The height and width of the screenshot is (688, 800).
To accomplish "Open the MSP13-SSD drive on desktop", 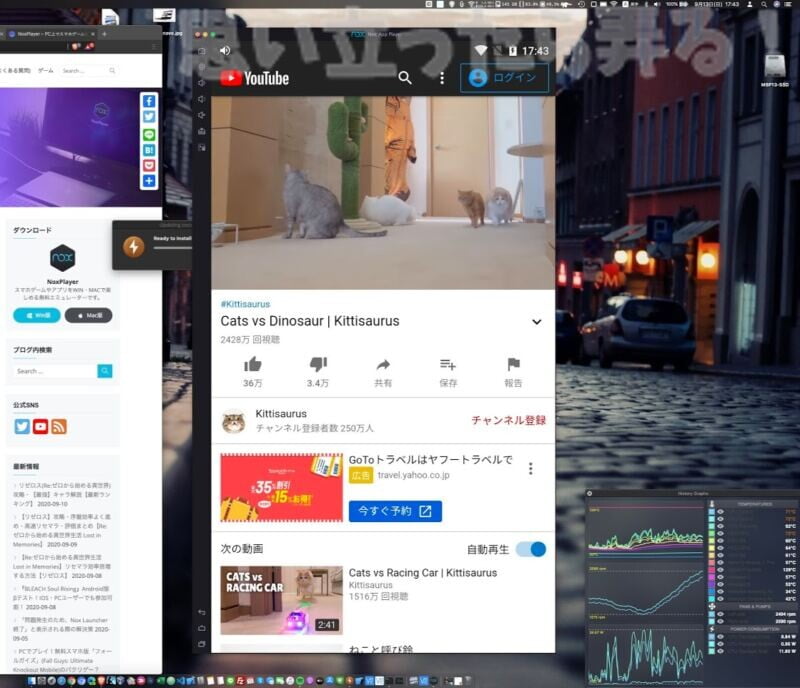I will pyautogui.click(x=774, y=68).
